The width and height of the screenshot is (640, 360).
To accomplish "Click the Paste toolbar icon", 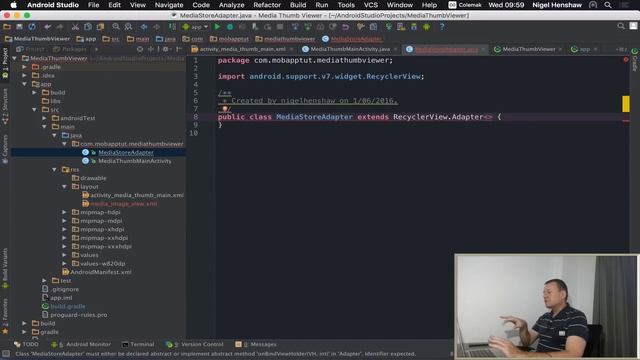I will click(x=100, y=27).
